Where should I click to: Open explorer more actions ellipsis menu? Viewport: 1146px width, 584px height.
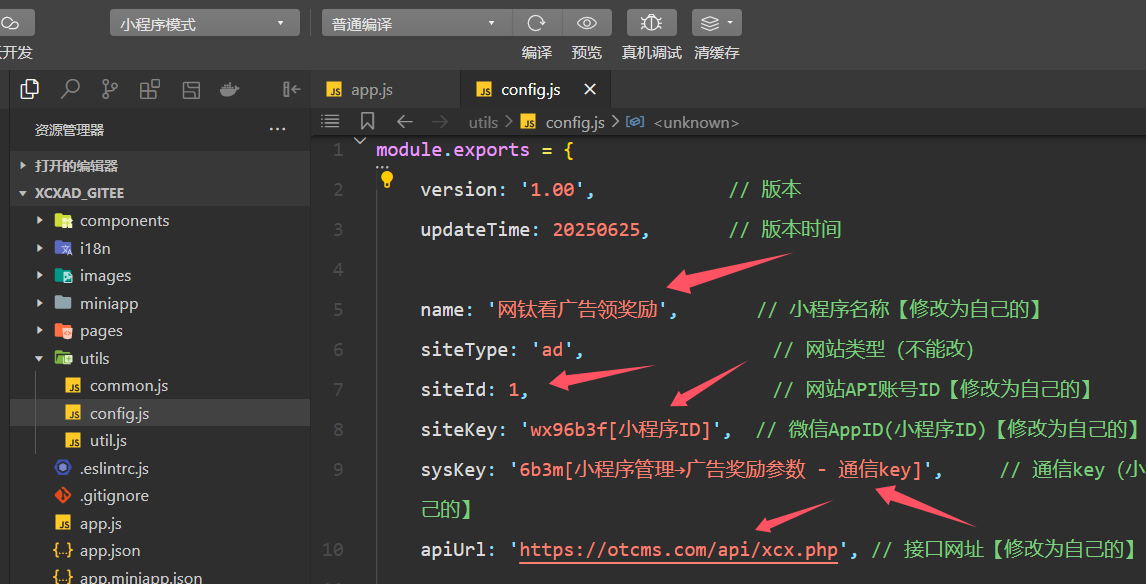pyautogui.click(x=277, y=130)
